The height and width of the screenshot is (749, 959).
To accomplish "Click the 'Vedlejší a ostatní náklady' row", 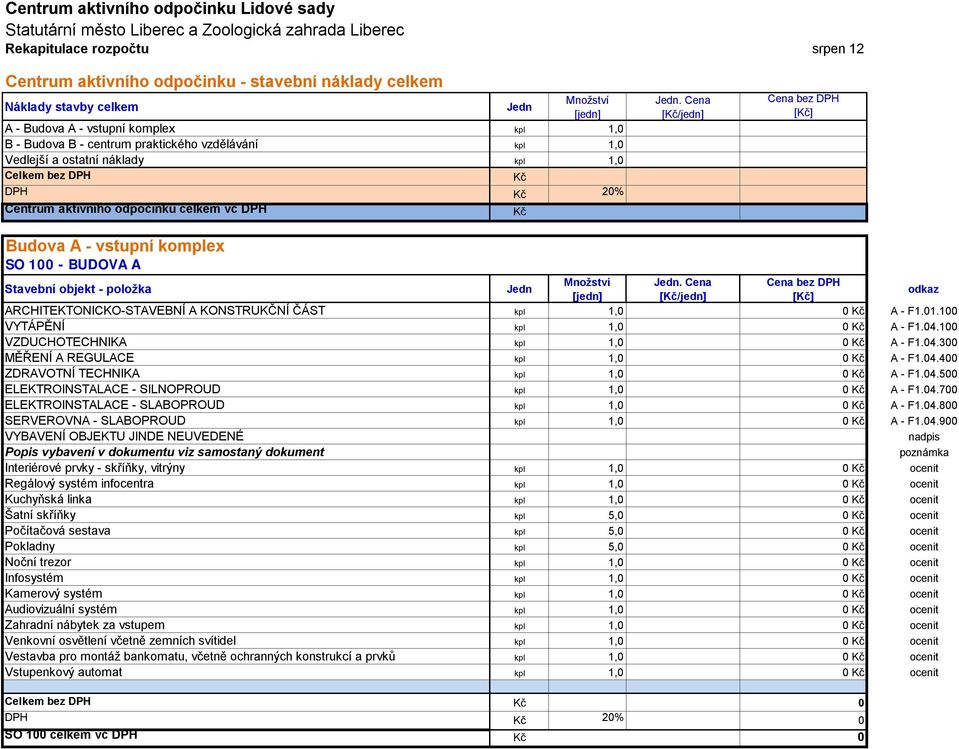I will point(434,160).
